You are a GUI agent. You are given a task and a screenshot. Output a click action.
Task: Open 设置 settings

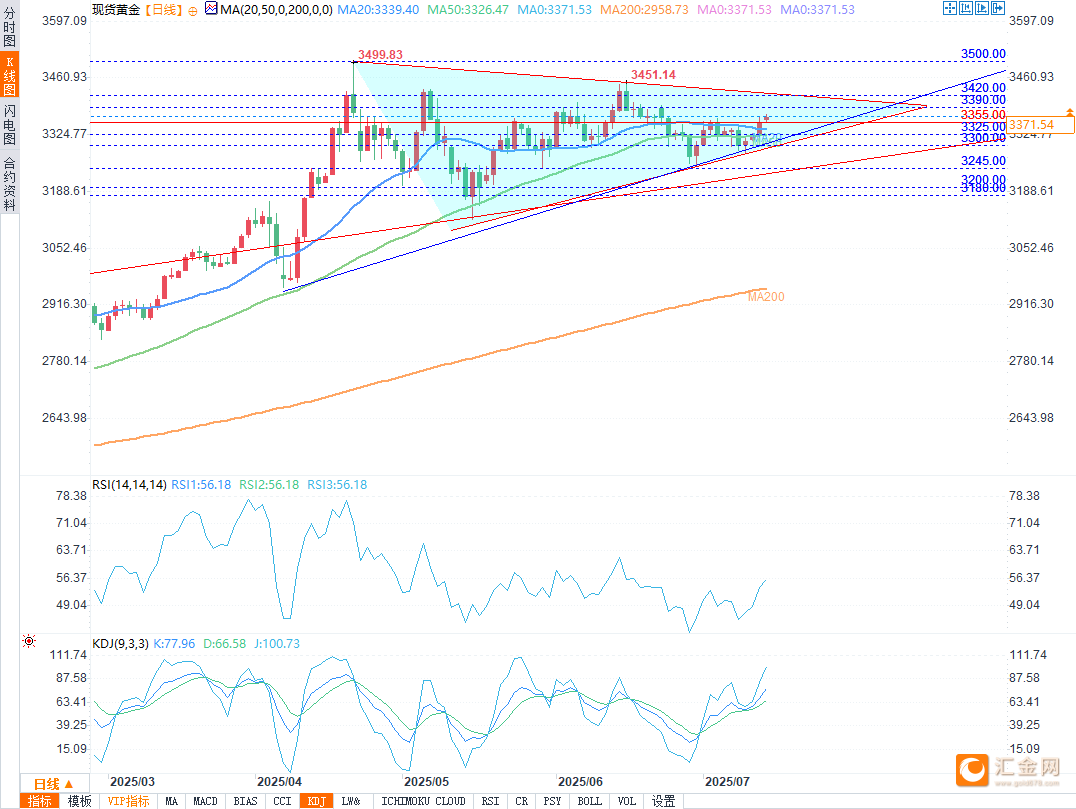pyautogui.click(x=664, y=801)
